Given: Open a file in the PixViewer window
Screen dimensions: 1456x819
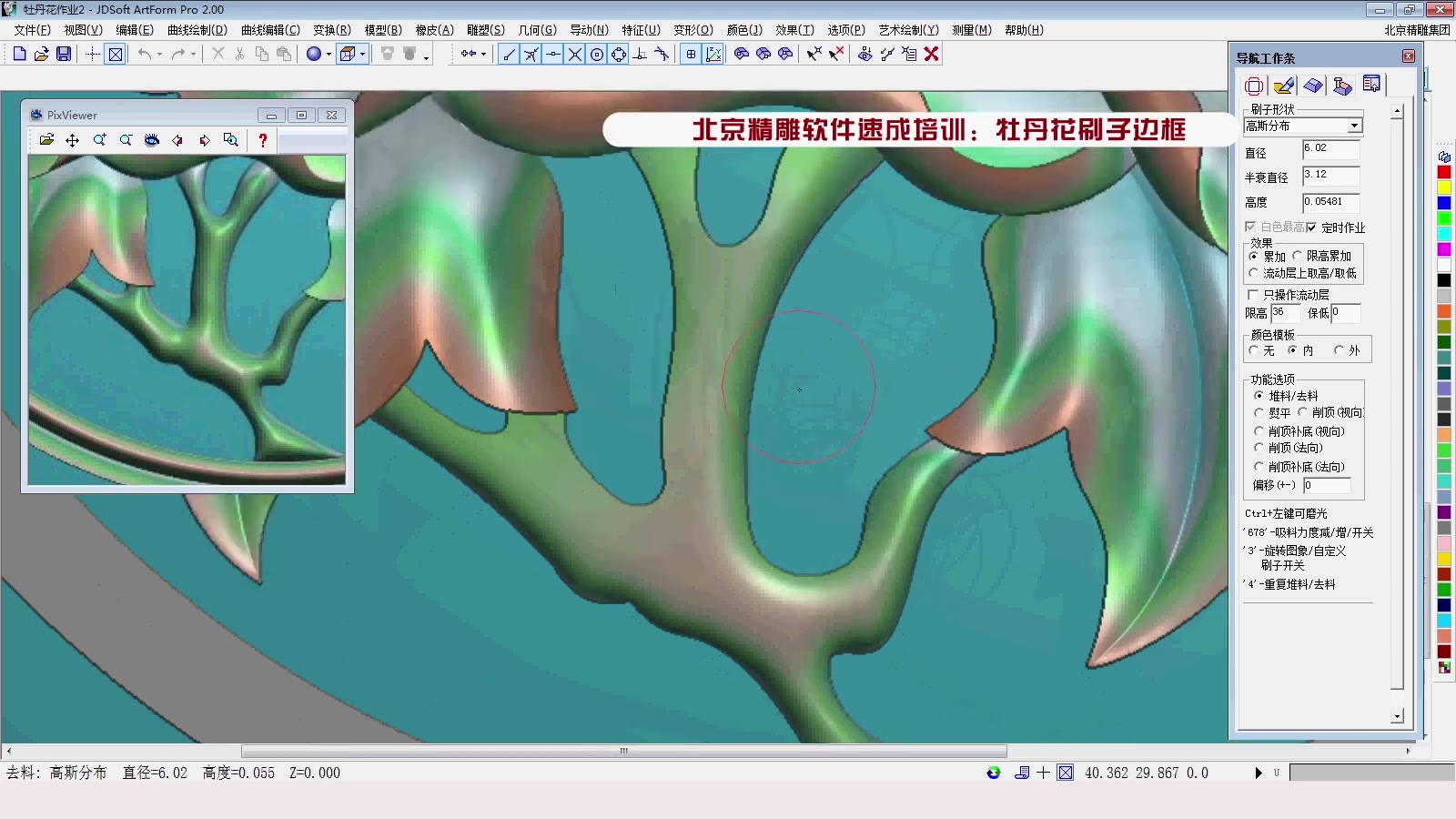Looking at the screenshot, I should coord(47,141).
